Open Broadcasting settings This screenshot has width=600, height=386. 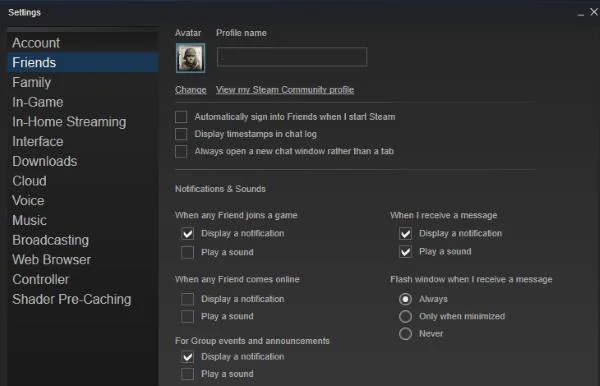(83, 240)
